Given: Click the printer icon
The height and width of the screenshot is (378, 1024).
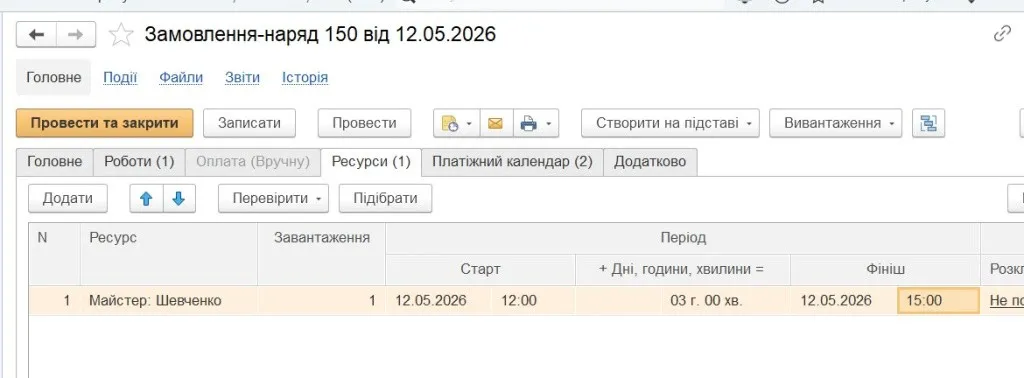Looking at the screenshot, I should [528, 123].
